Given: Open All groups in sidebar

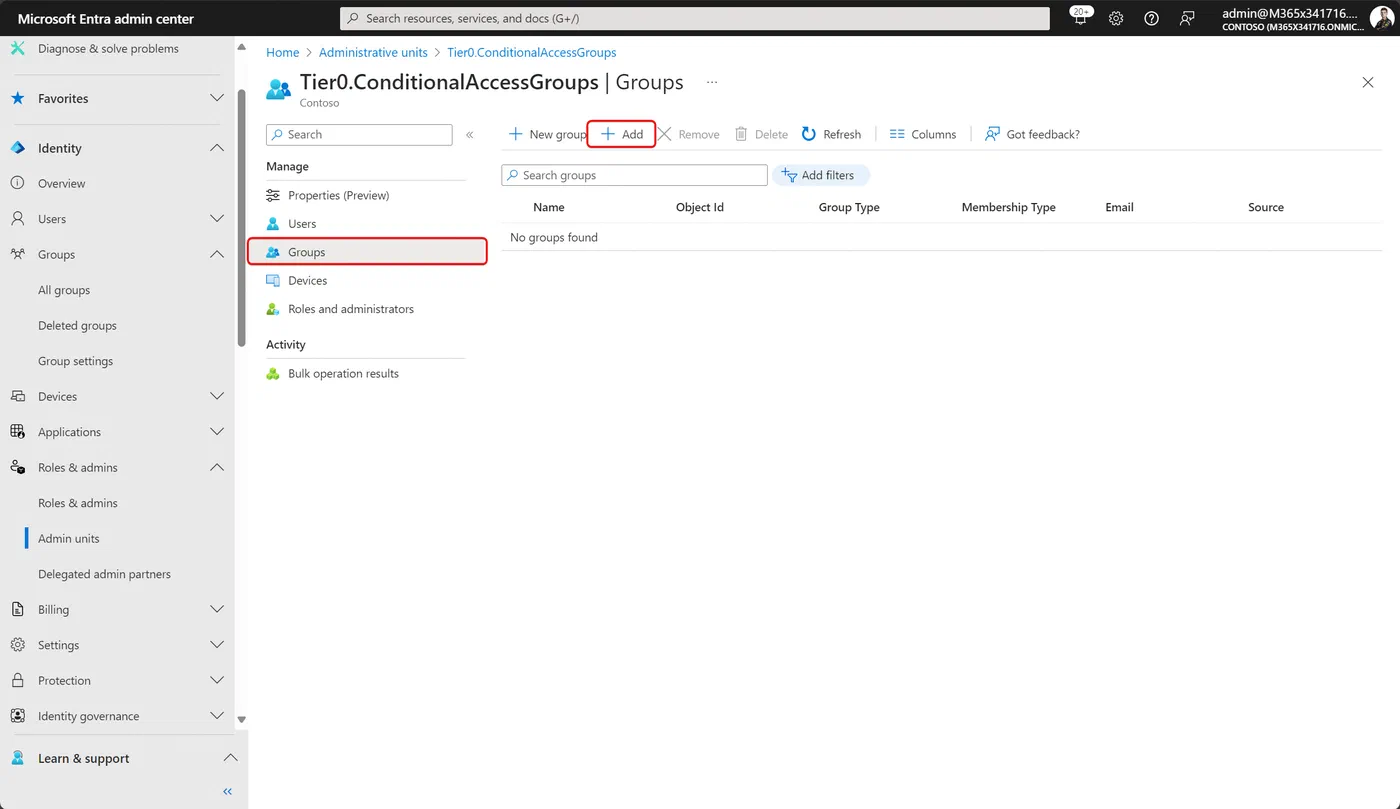Looking at the screenshot, I should [64, 290].
